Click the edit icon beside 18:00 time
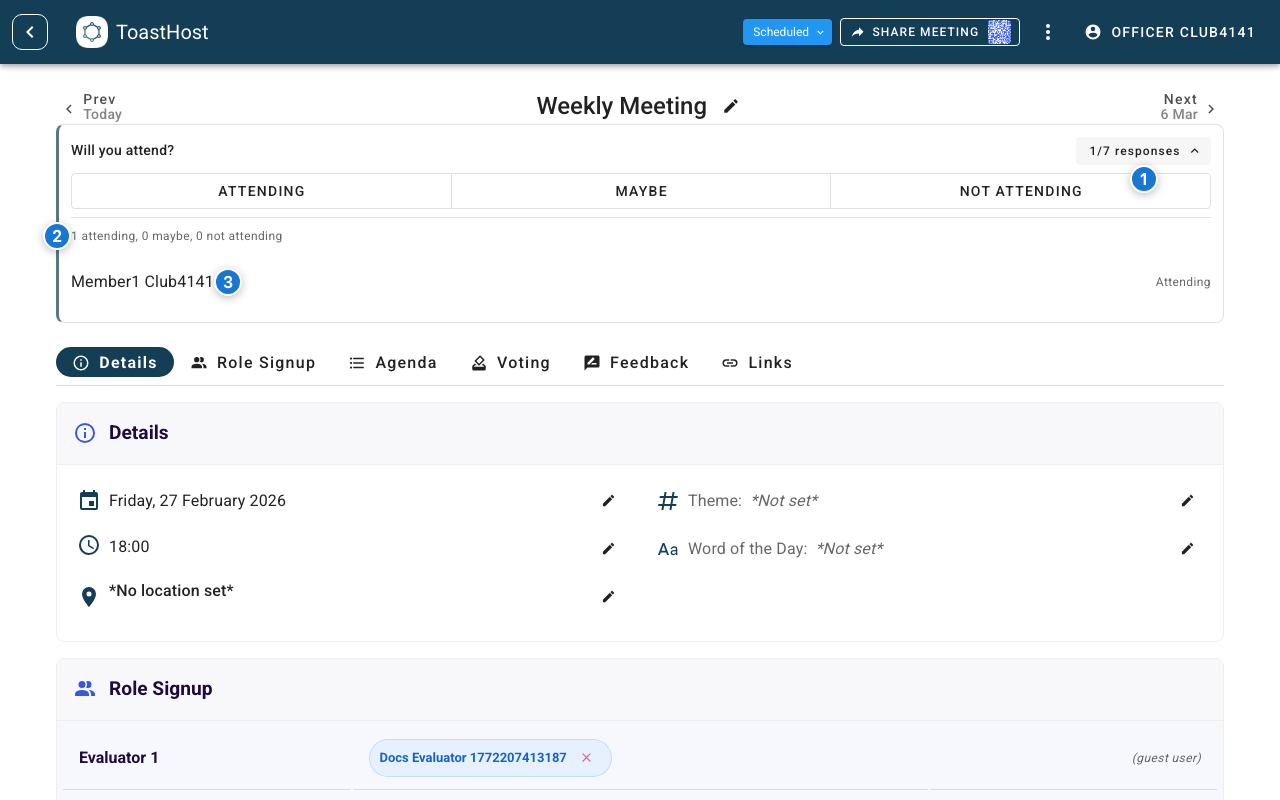 [608, 548]
